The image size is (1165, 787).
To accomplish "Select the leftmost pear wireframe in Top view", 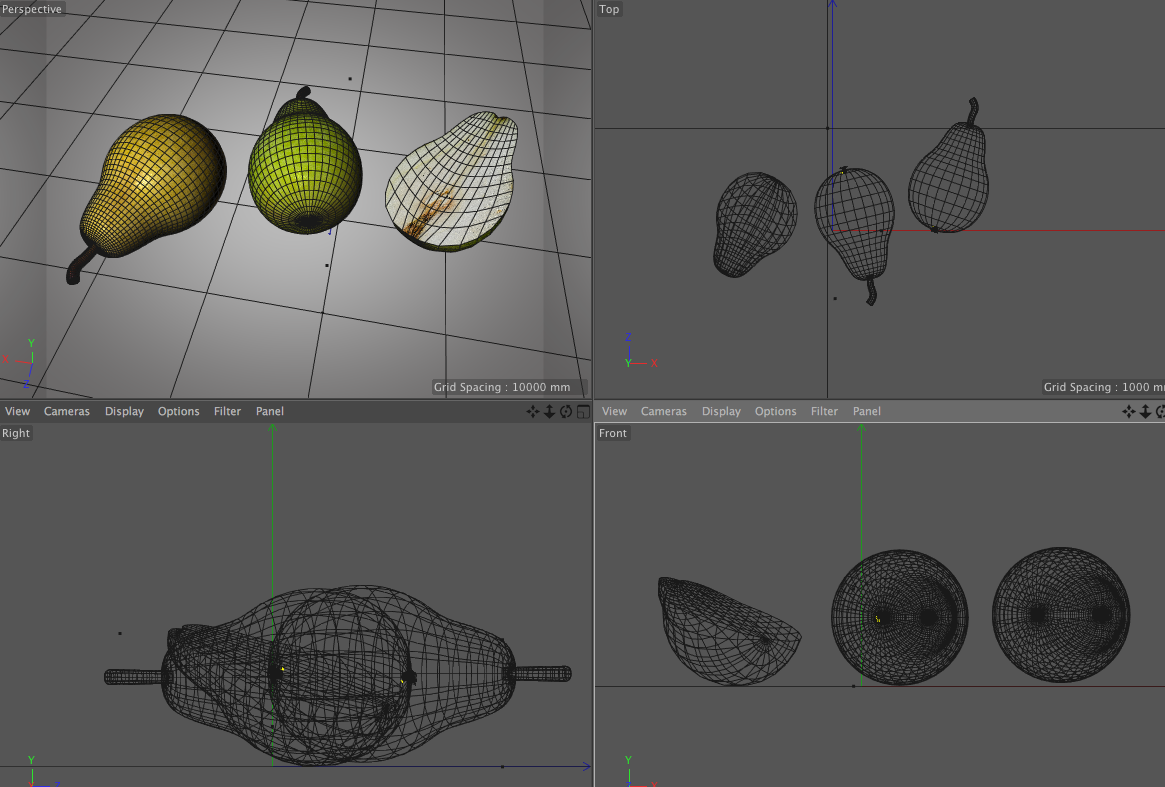I will click(754, 224).
